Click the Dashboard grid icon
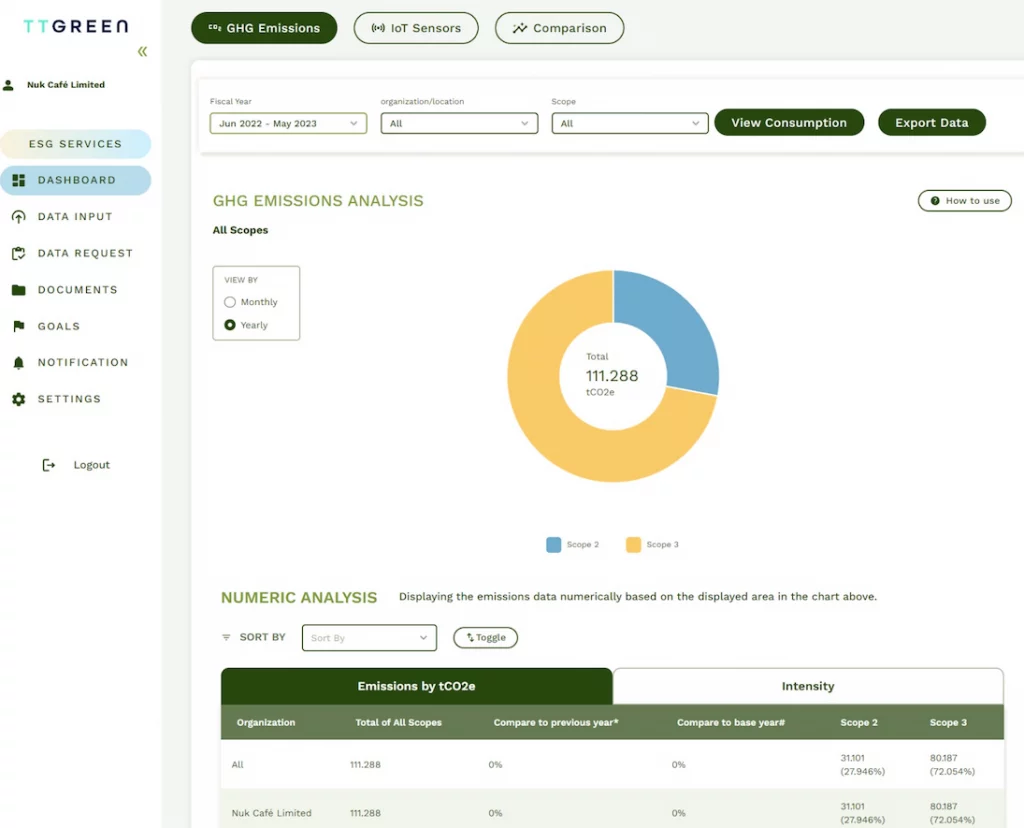Image resolution: width=1024 pixels, height=828 pixels. click(x=18, y=181)
